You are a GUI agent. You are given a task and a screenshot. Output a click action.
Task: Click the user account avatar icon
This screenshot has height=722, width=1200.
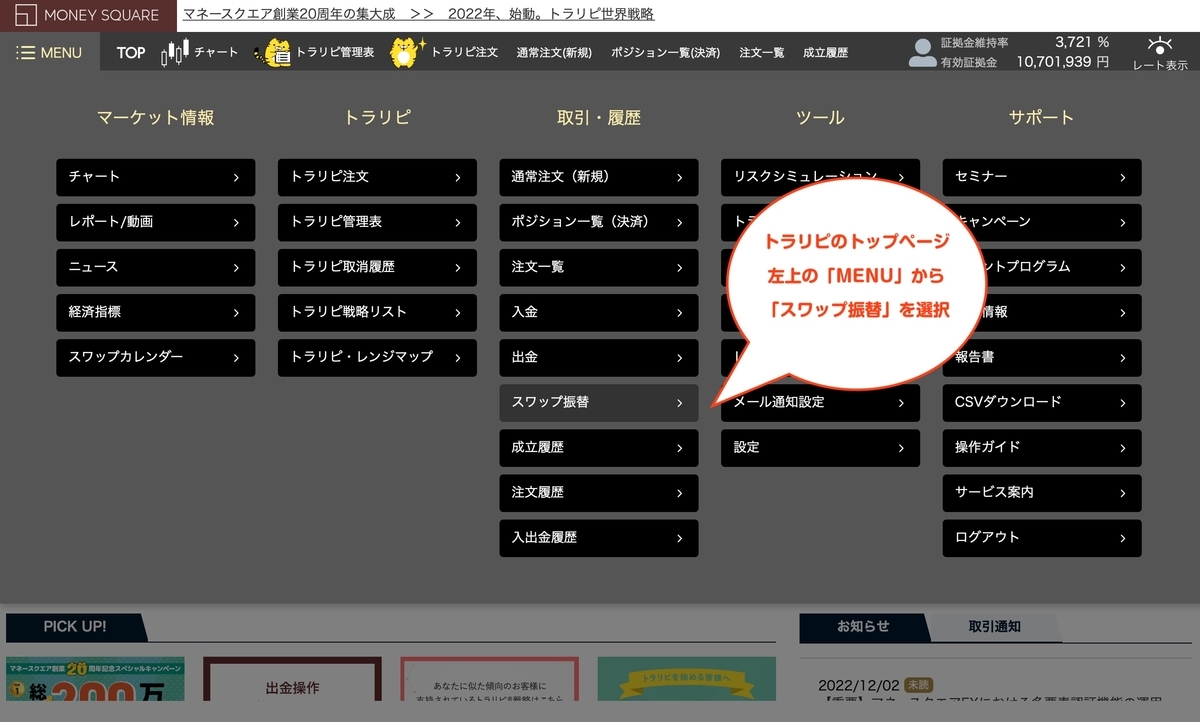pos(923,53)
